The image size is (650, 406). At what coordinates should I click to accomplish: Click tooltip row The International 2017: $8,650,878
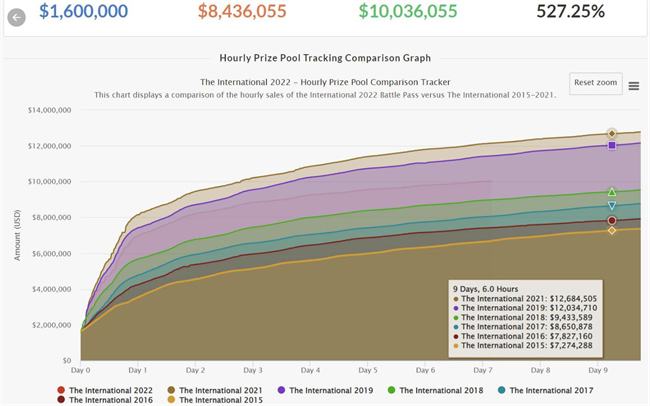(522, 327)
